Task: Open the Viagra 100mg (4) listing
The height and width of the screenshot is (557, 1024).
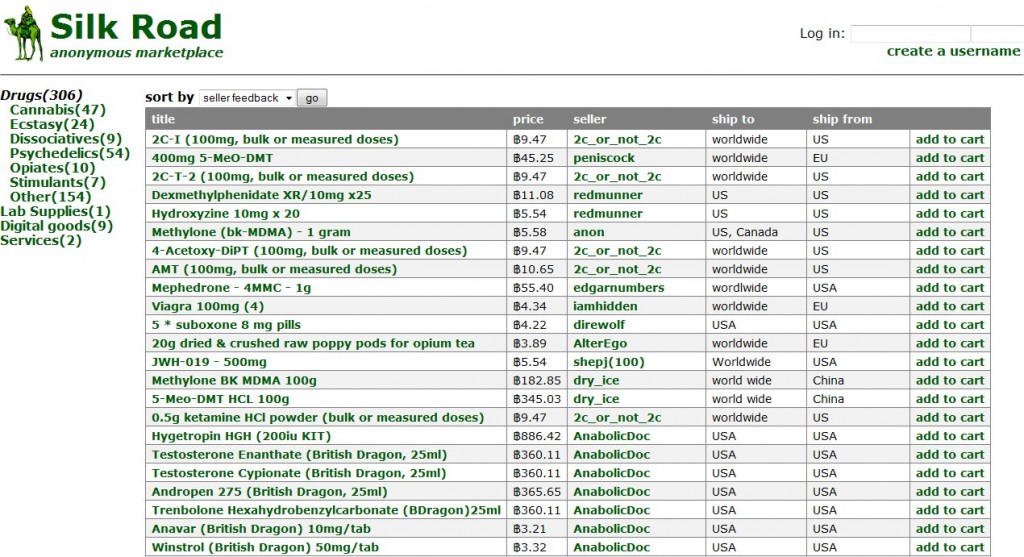Action: tap(208, 306)
